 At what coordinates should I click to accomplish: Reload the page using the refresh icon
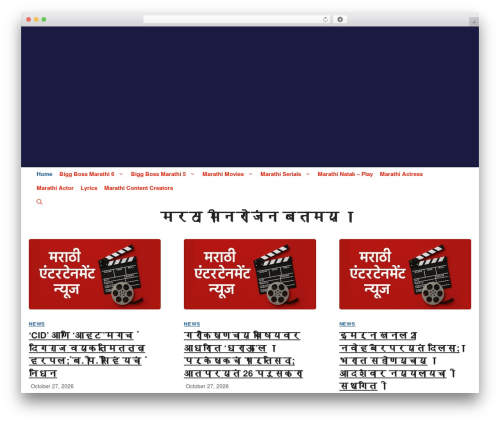(325, 19)
